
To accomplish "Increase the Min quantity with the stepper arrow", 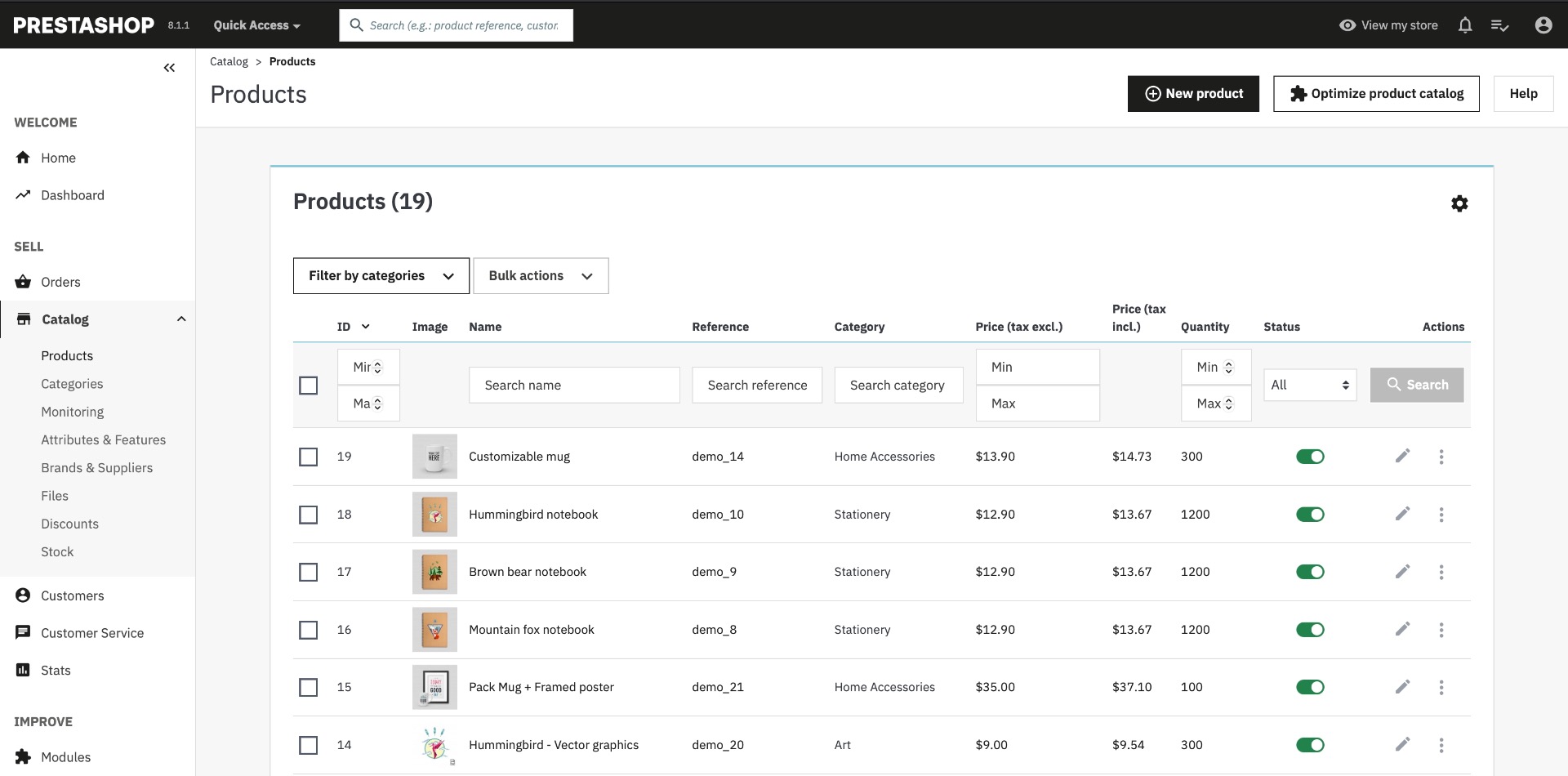I will pos(1231,363).
